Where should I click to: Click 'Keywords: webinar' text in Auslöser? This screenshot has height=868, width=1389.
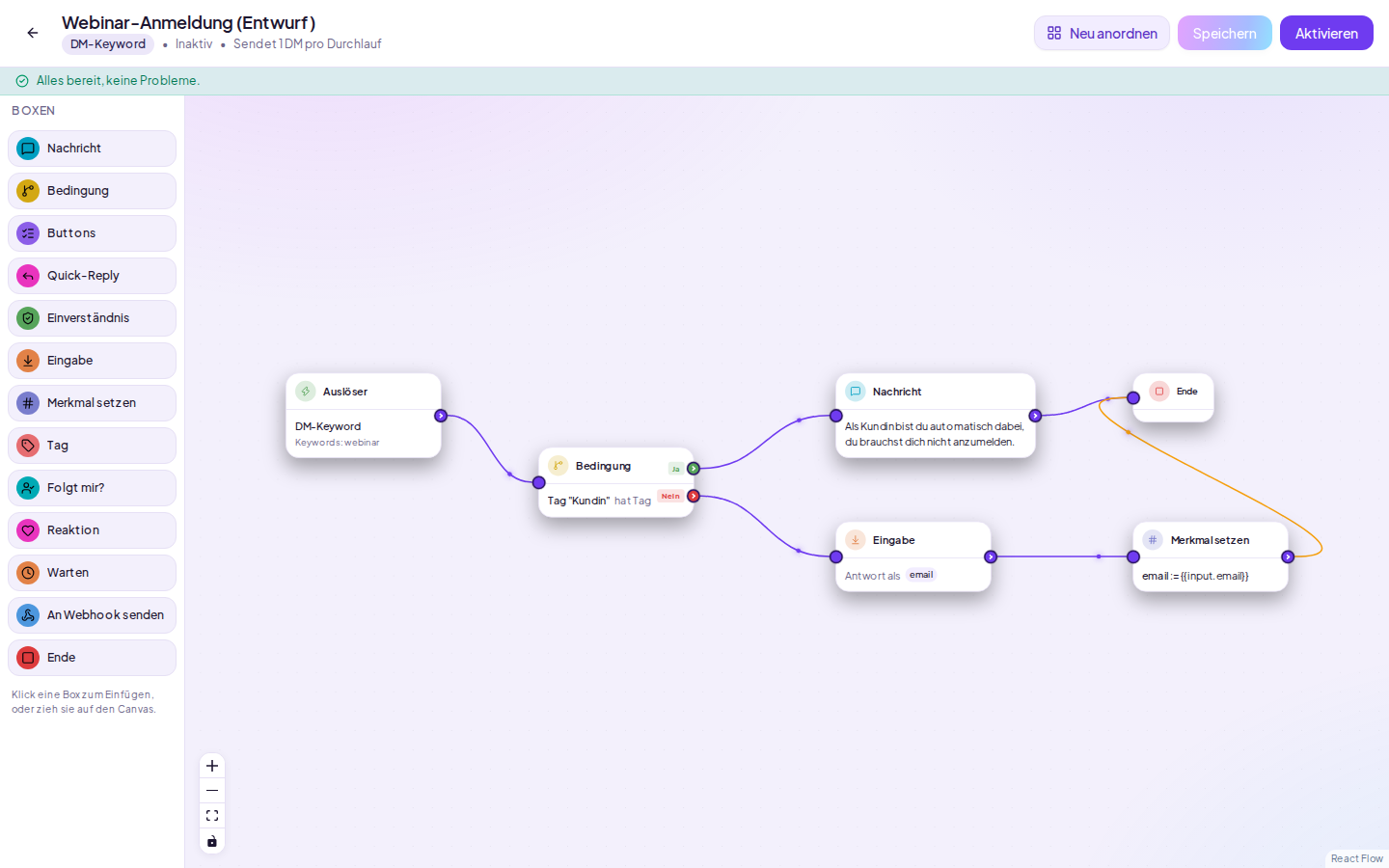coord(338,443)
